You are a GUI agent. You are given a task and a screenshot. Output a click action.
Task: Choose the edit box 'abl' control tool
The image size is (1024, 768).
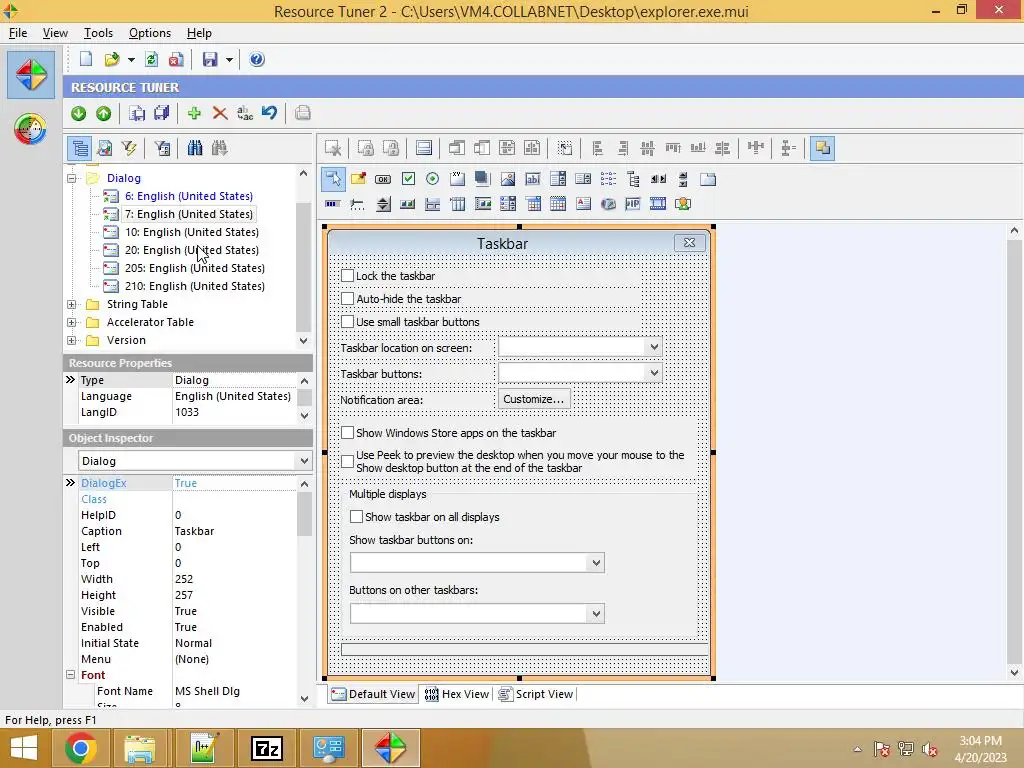tap(533, 179)
